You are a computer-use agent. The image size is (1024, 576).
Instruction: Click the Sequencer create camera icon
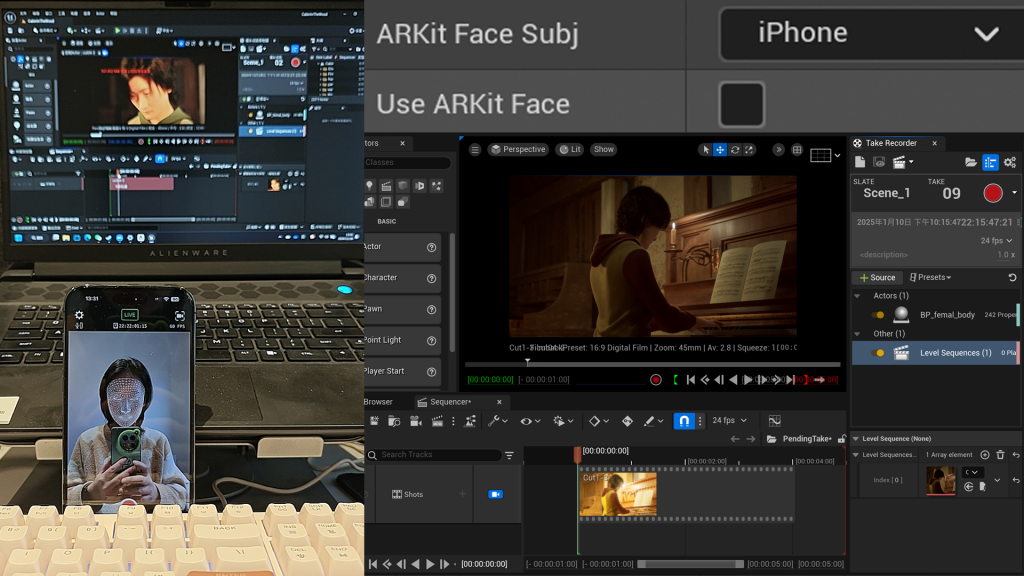click(x=415, y=421)
